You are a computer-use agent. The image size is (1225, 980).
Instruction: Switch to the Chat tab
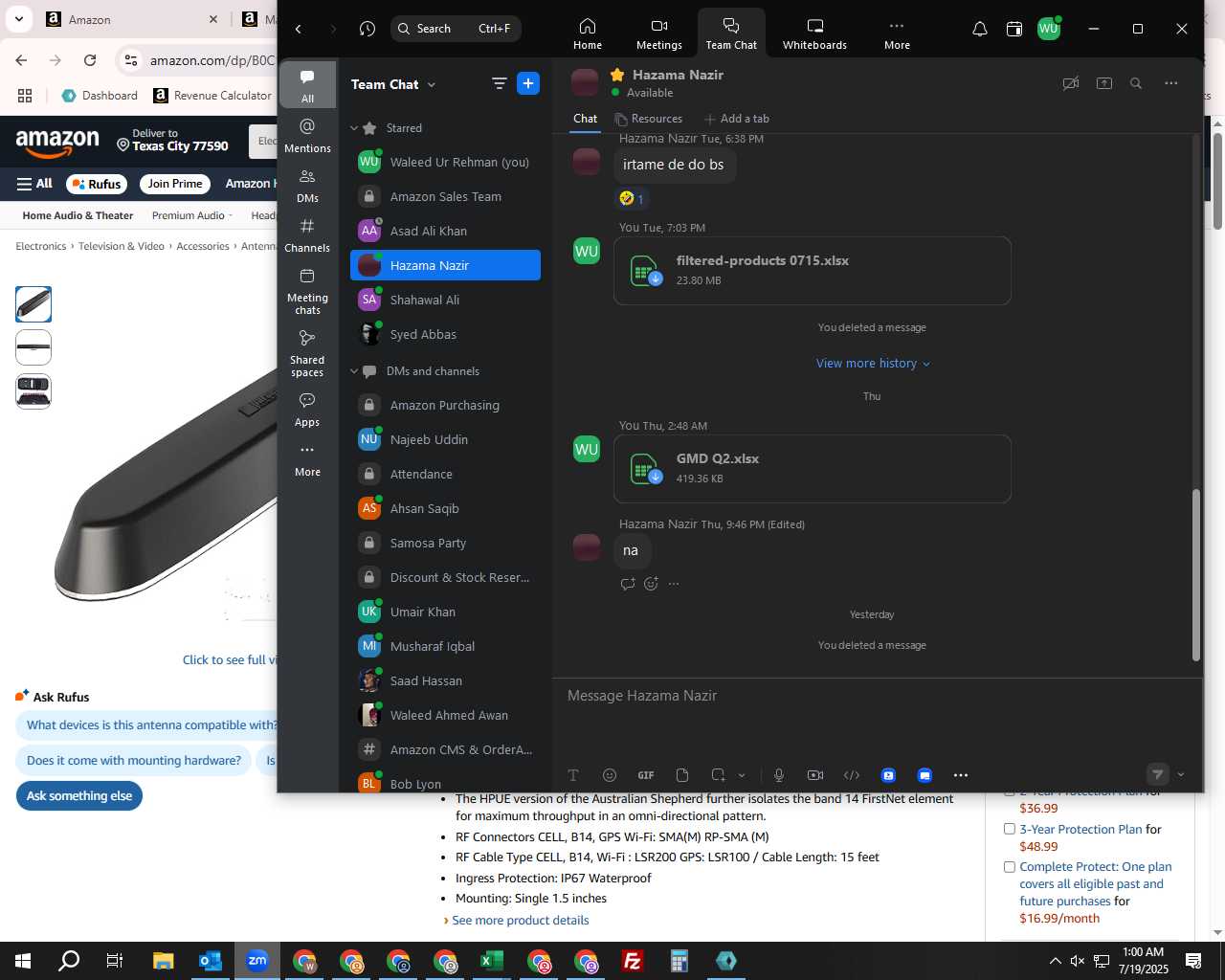[585, 119]
